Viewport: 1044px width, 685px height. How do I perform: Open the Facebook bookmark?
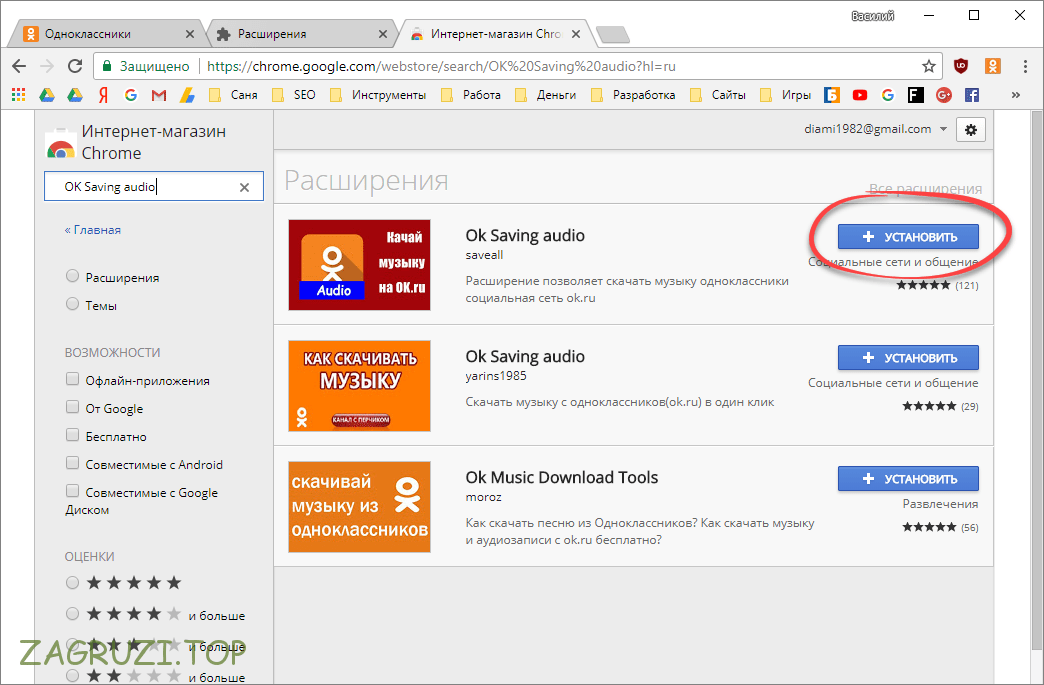971,95
